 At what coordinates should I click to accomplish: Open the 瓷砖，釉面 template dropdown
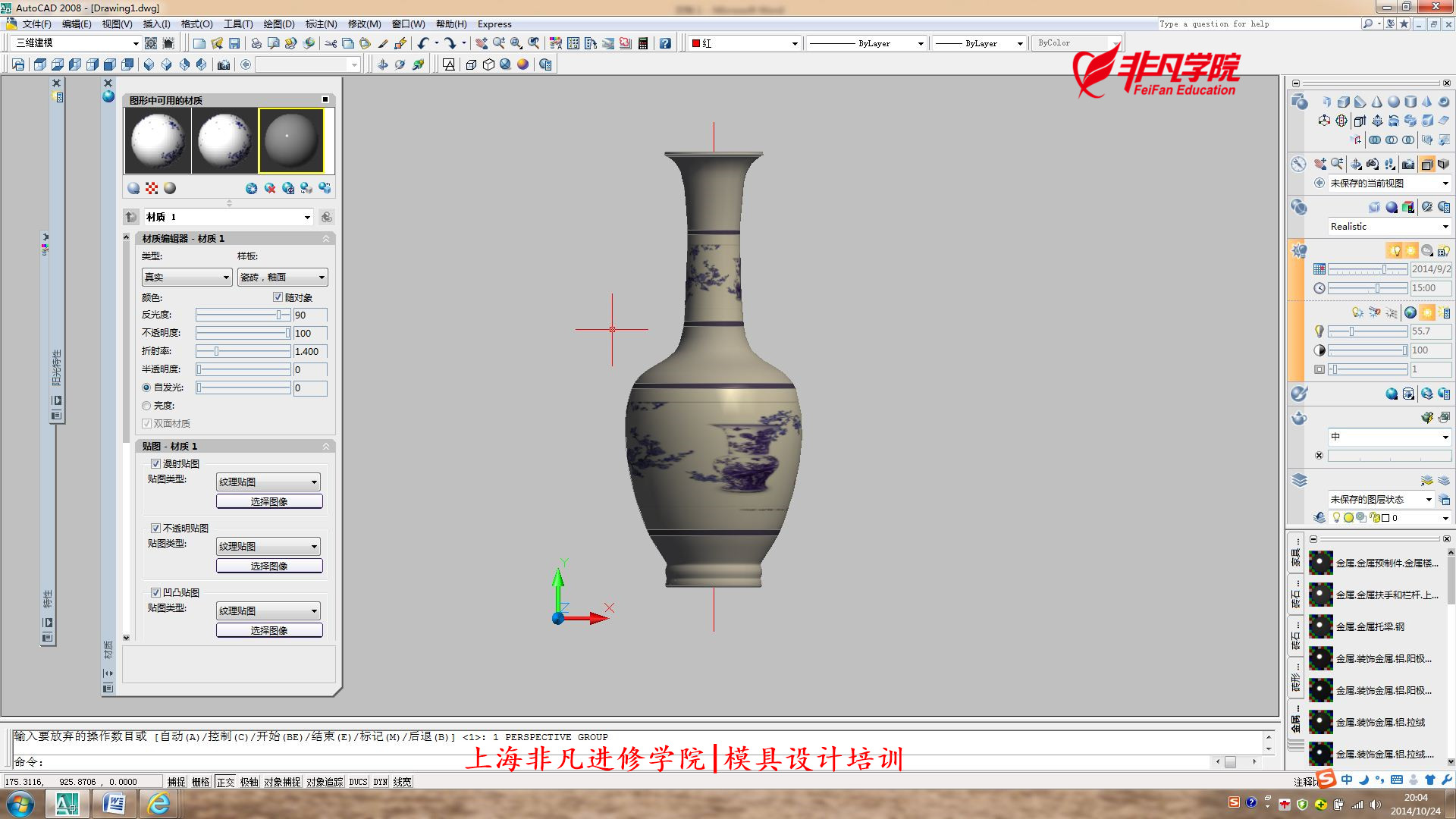282,277
